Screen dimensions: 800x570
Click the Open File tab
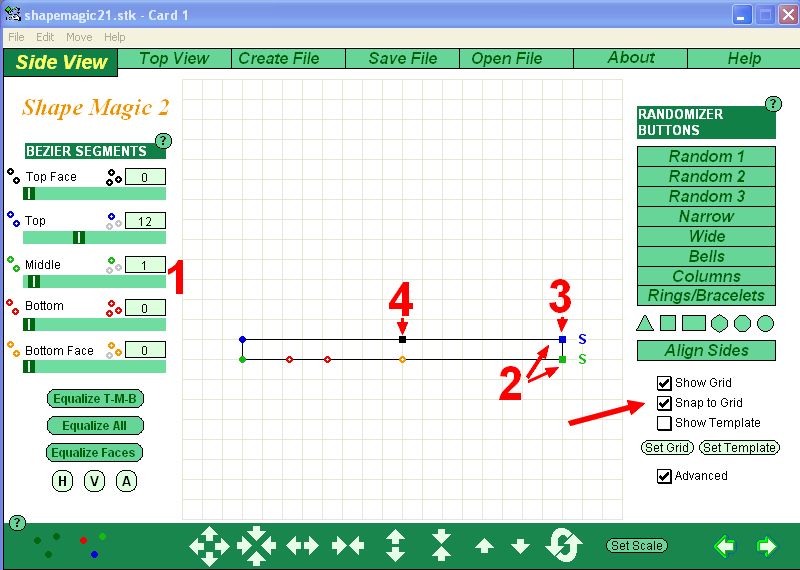pos(516,58)
